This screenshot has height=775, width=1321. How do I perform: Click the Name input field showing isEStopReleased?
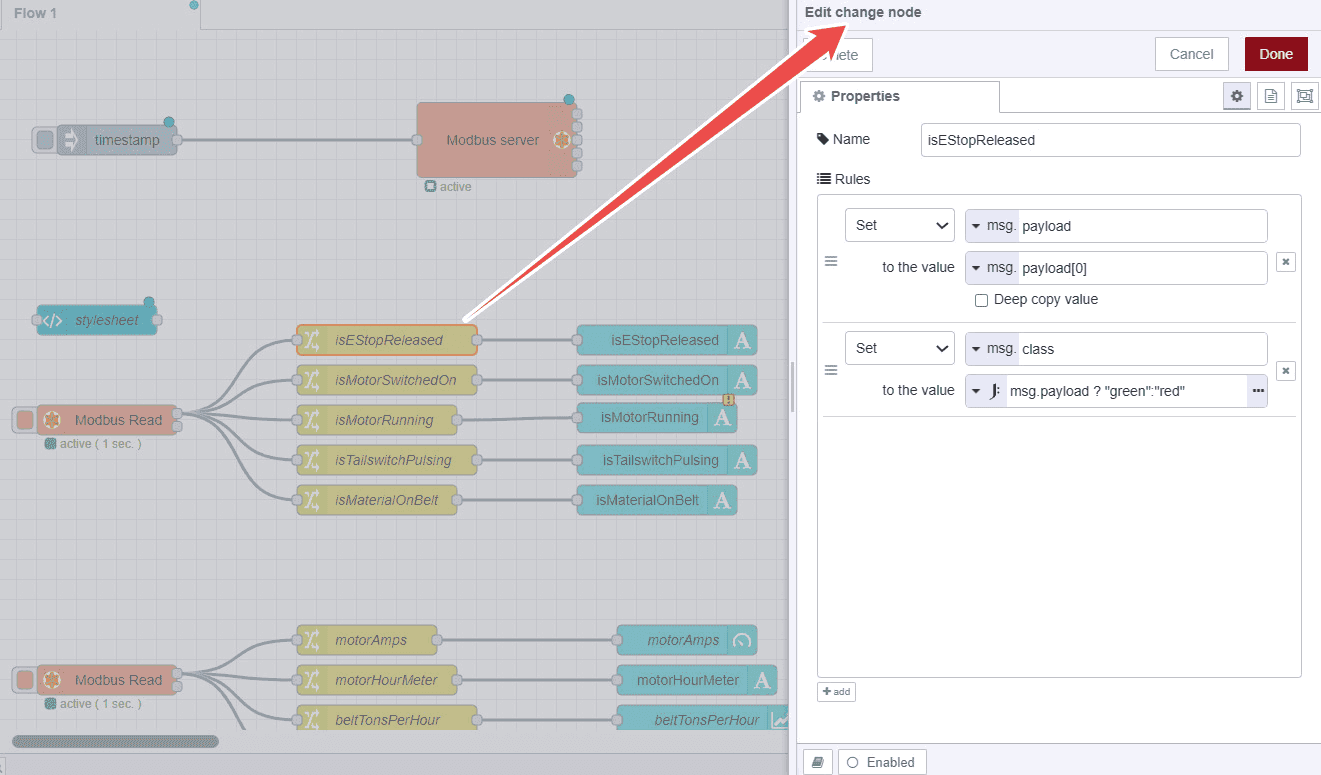[1110, 140]
